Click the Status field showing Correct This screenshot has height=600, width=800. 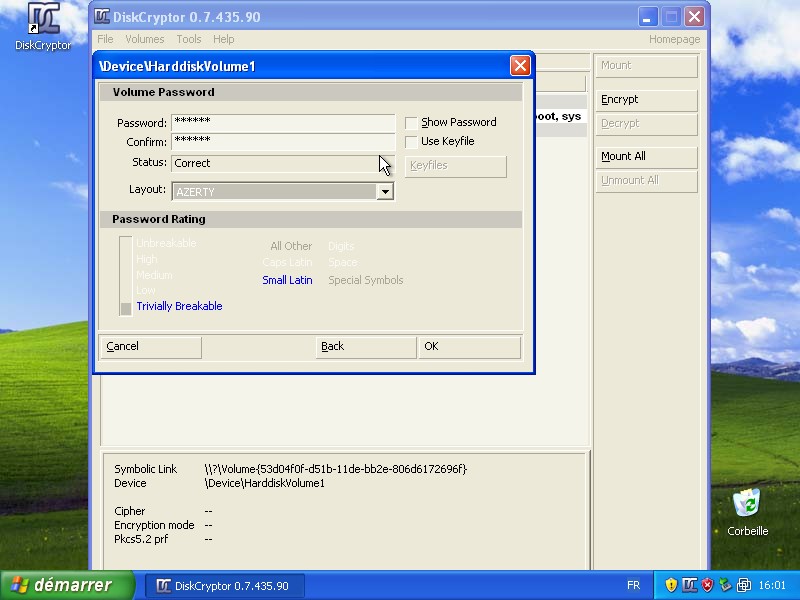pos(283,163)
